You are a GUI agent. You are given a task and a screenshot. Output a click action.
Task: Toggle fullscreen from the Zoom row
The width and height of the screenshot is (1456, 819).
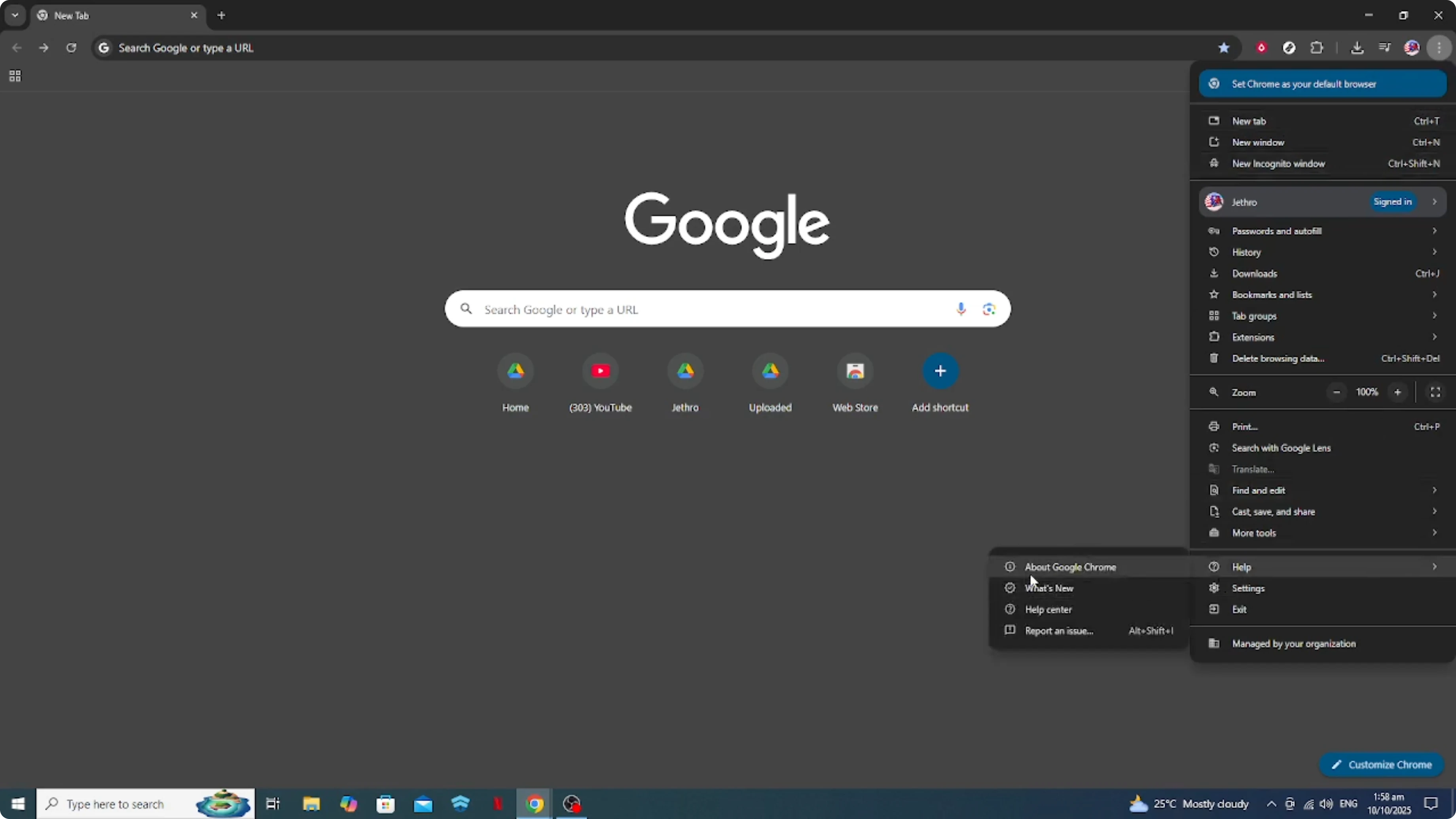1436,392
